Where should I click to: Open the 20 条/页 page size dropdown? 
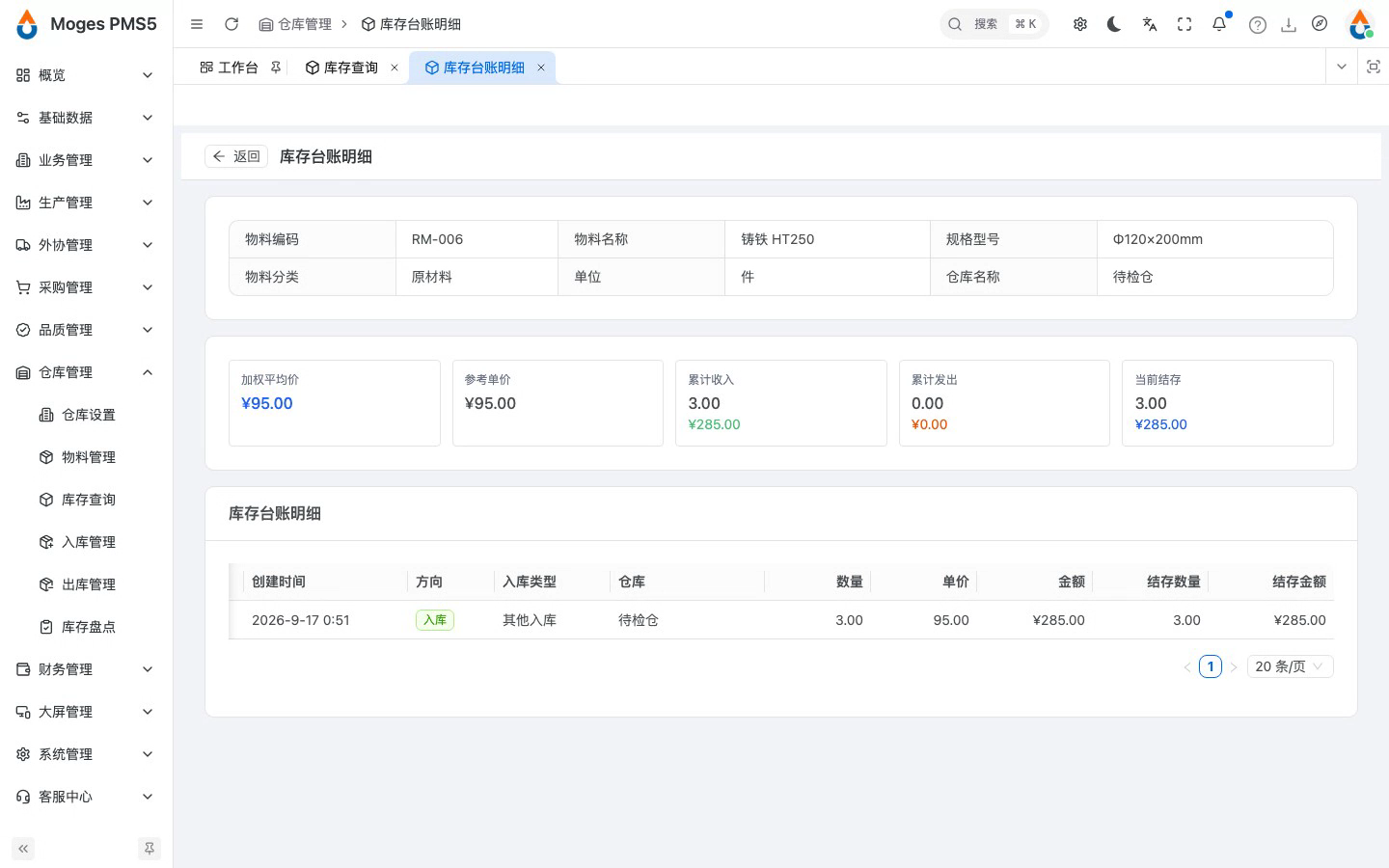[x=1291, y=666]
